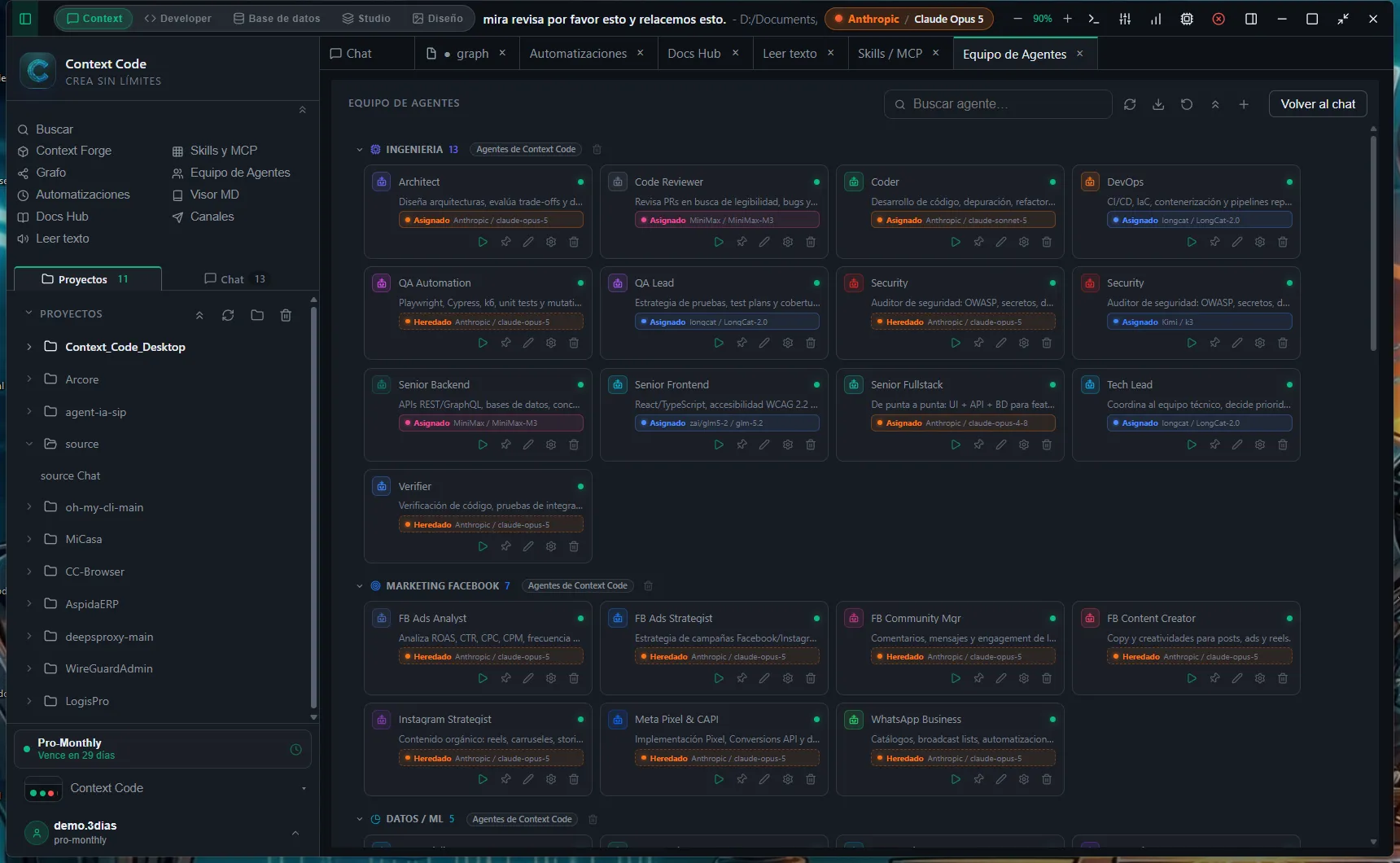
Task: Edit the Code Reviewer agent with the pencil icon
Action: [x=764, y=242]
